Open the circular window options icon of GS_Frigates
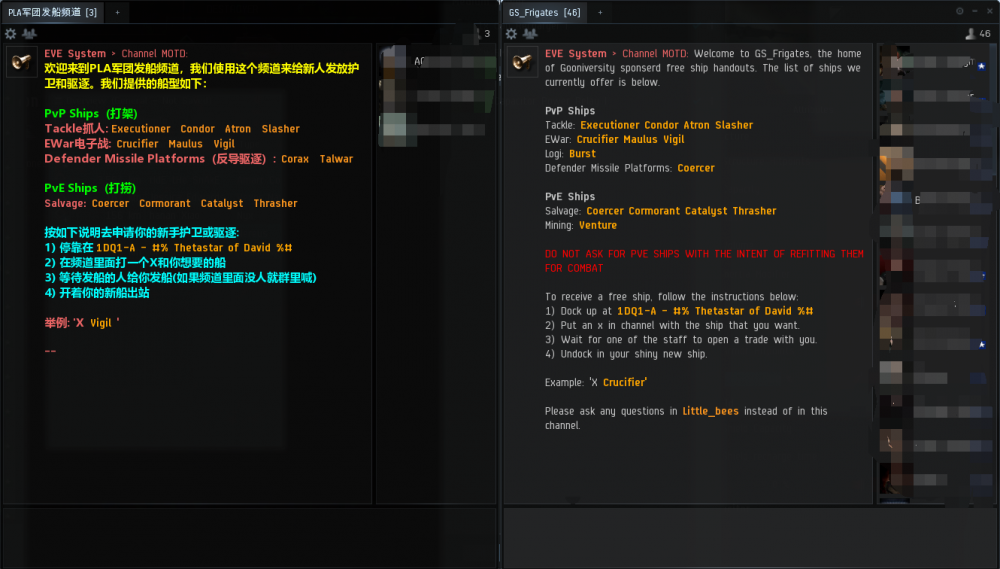 pos(960,11)
